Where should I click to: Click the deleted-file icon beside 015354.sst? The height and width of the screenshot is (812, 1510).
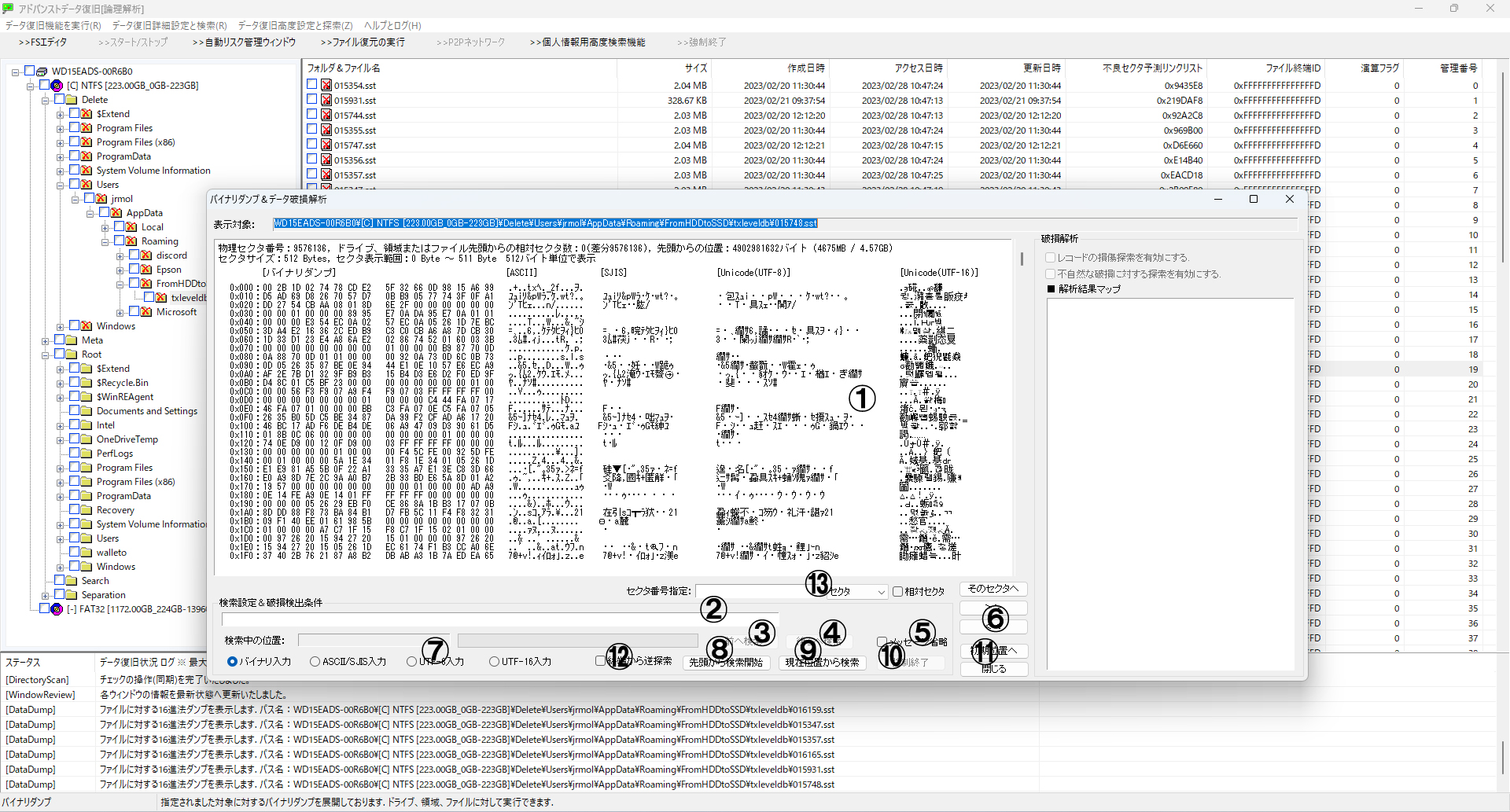point(326,86)
